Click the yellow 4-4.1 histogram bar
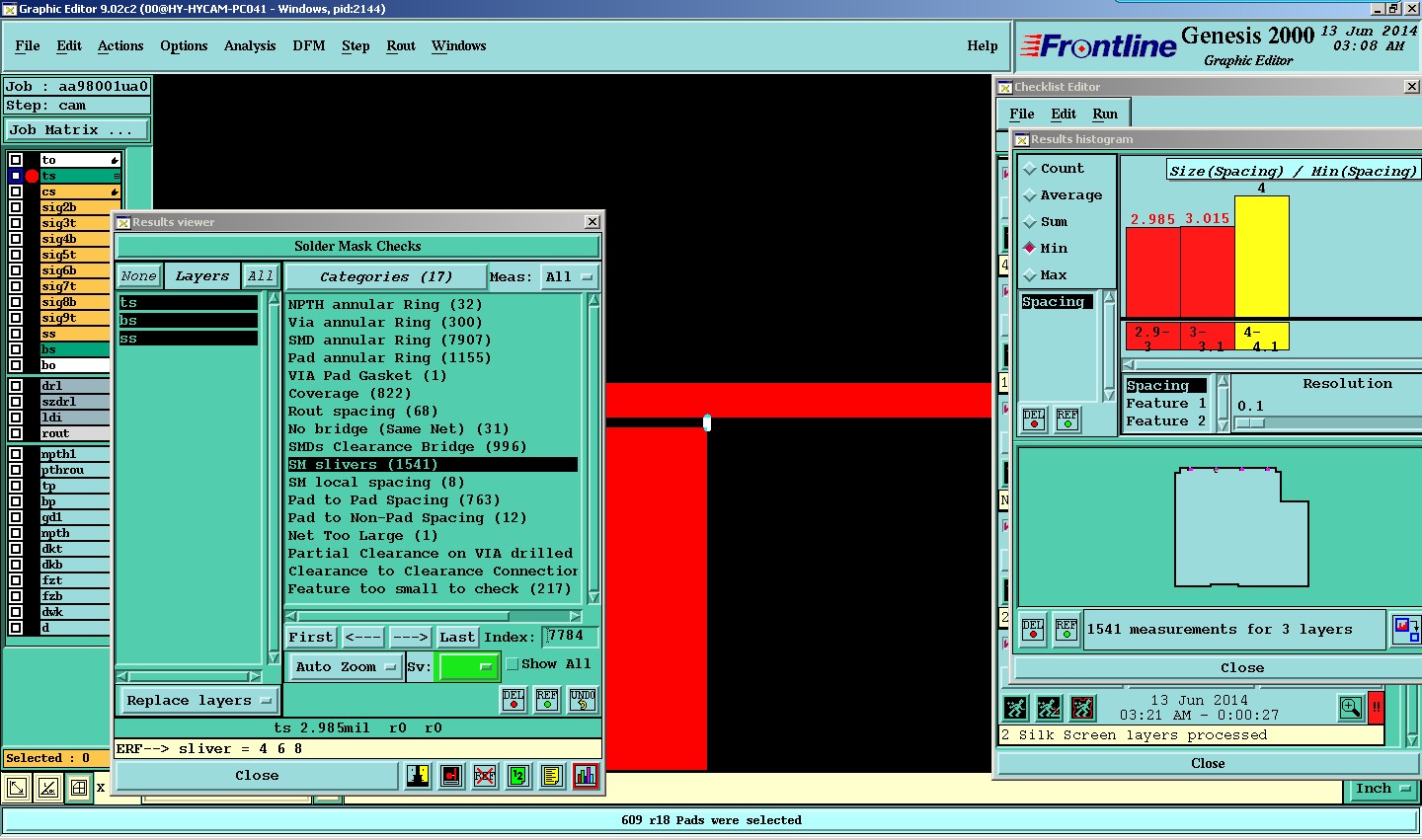Screen dimensions: 1422x840 1261,257
